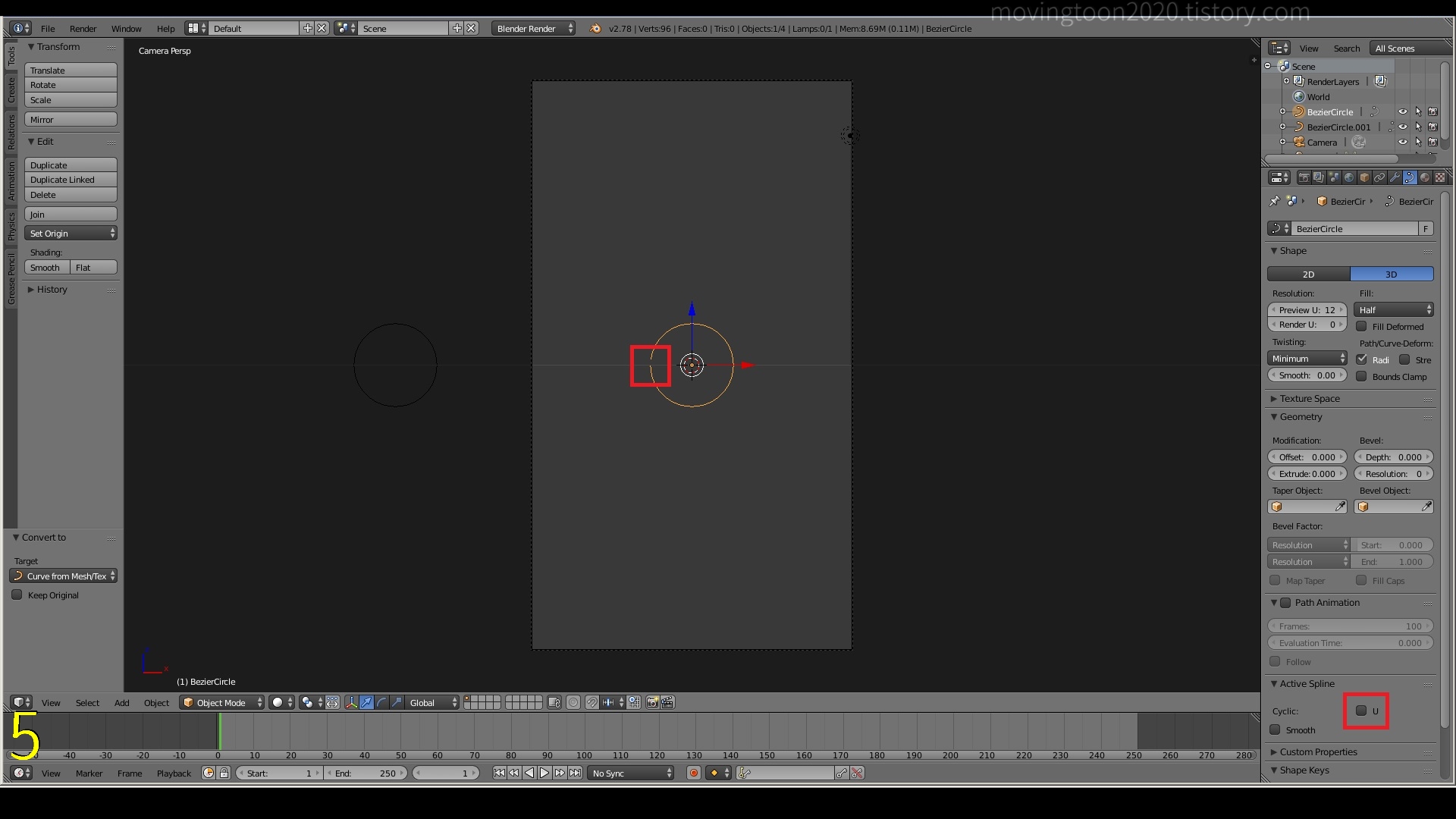Open the Constraints chain-link properties tab
Image resolution: width=1456 pixels, height=819 pixels.
point(1379,177)
